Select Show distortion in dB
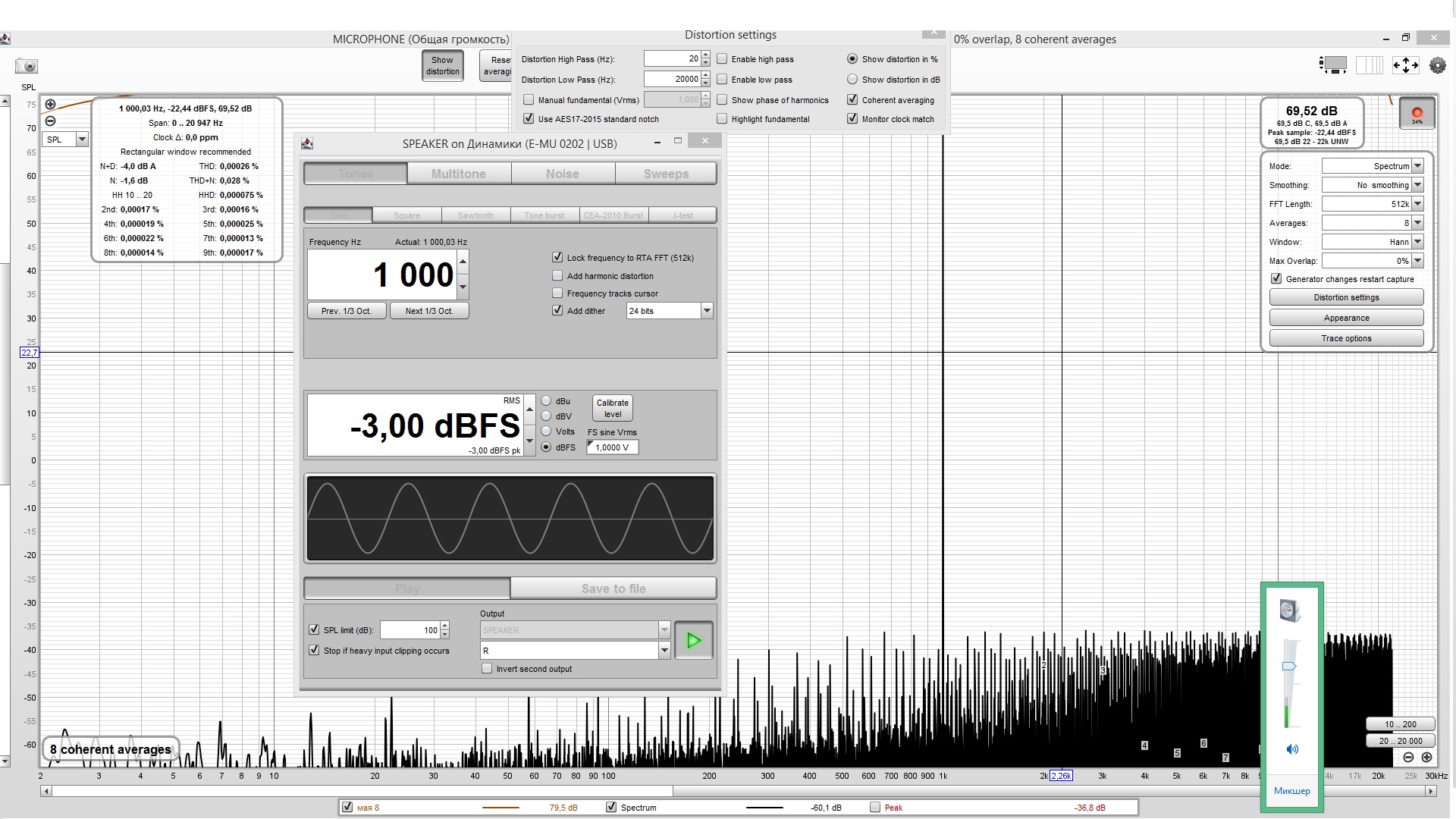1456x819 pixels. (852, 79)
